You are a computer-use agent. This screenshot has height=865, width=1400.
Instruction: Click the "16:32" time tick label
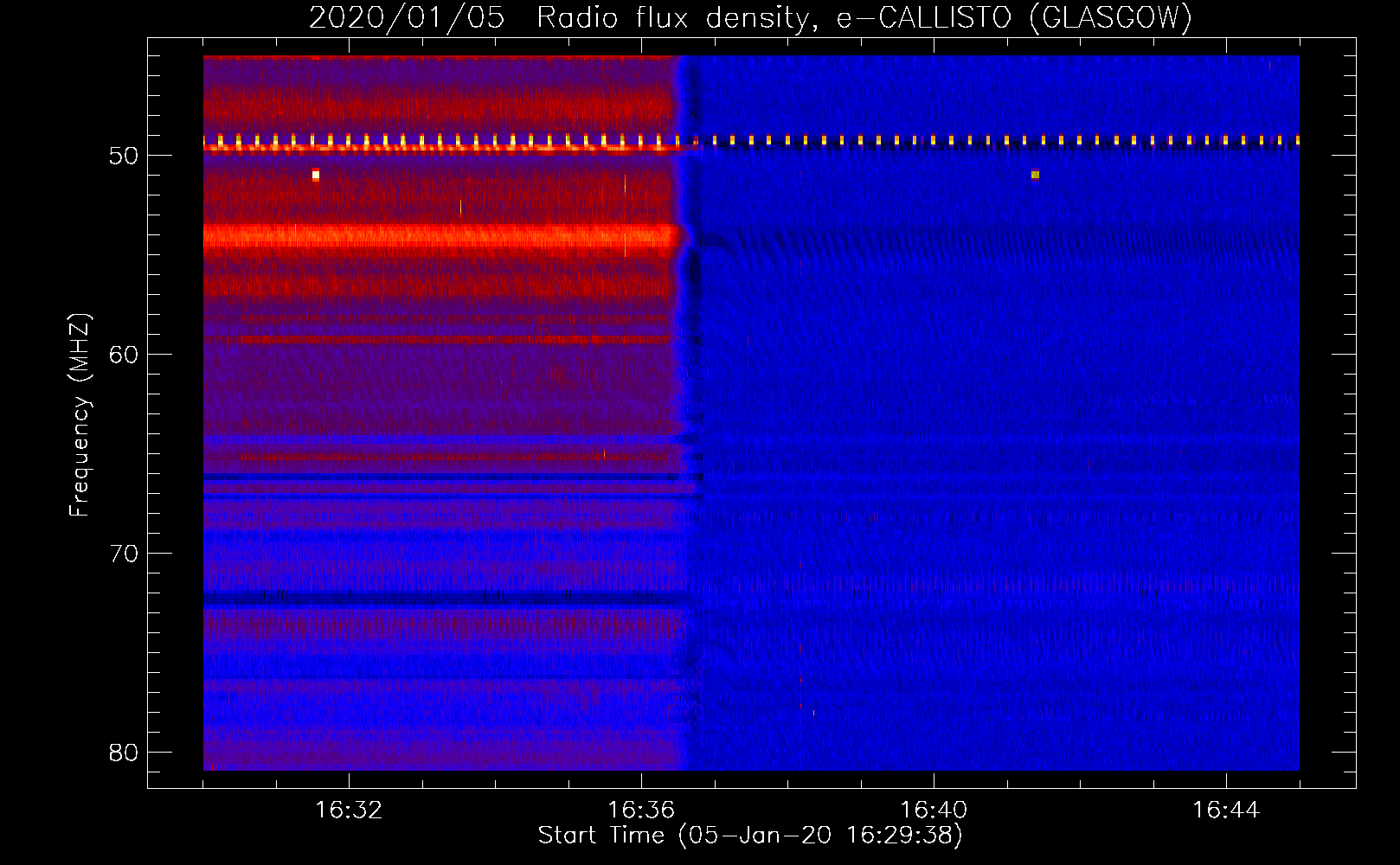tap(349, 811)
